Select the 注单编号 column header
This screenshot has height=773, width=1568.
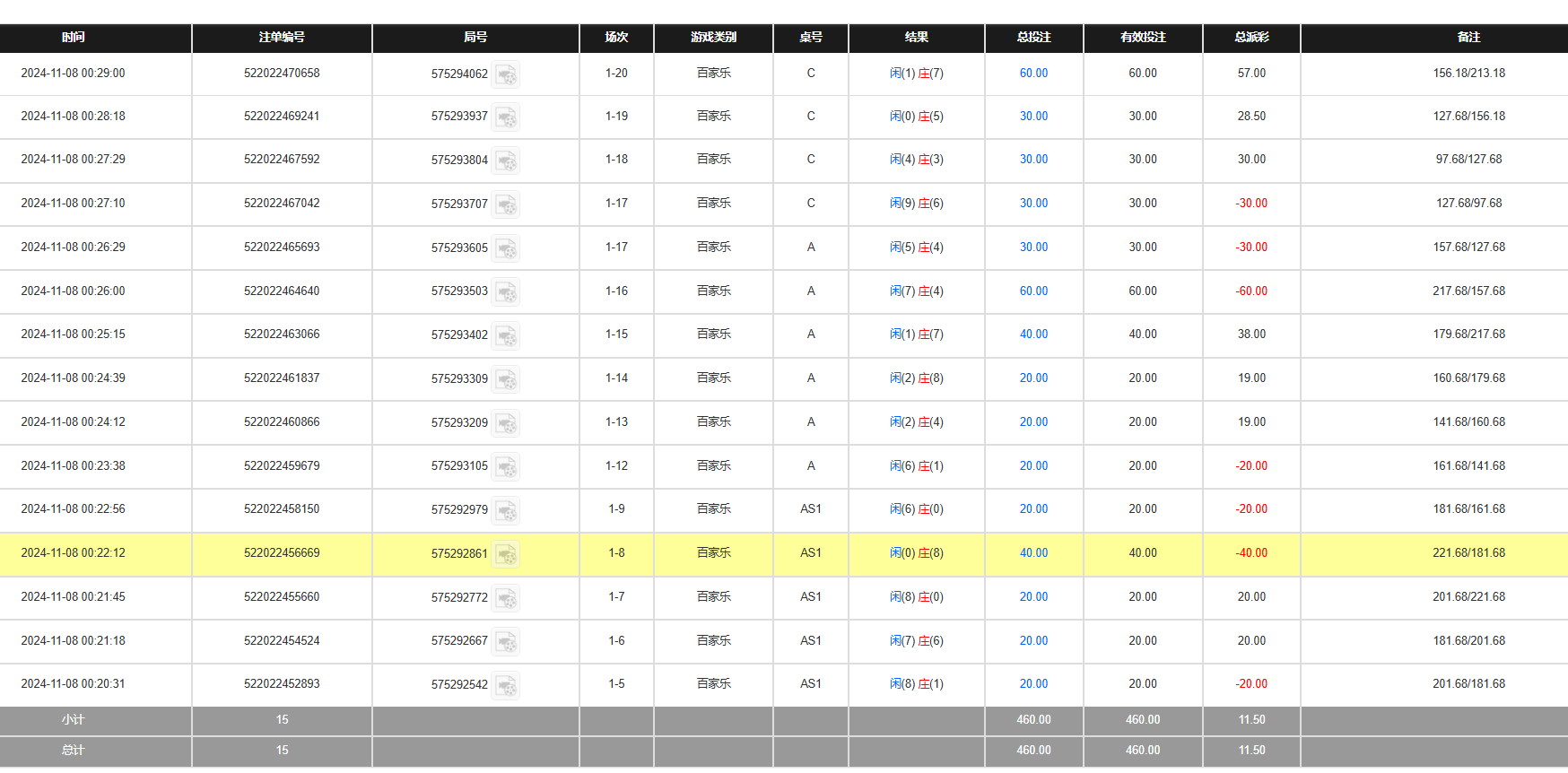click(282, 37)
